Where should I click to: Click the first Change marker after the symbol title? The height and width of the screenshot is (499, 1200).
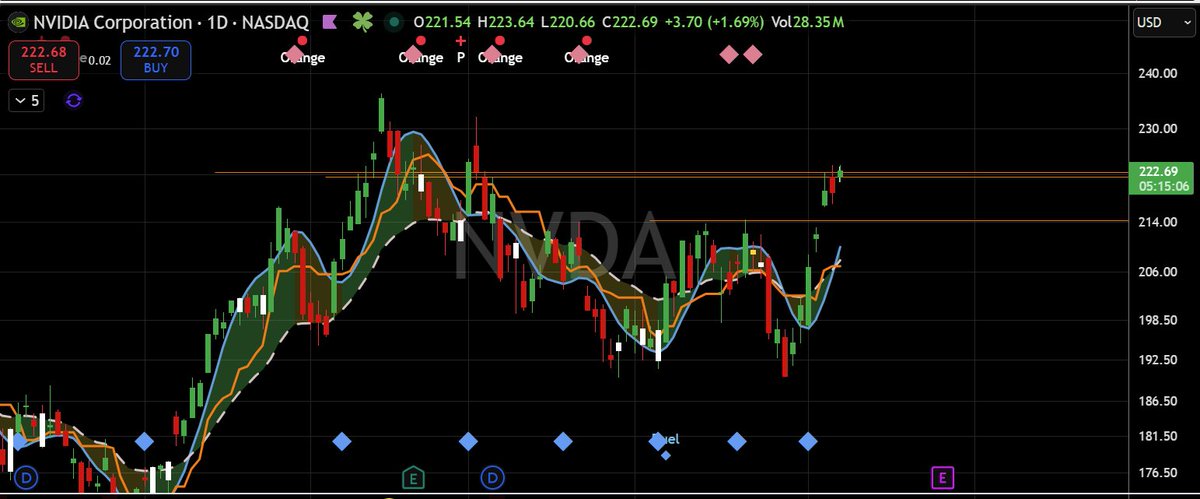coord(302,51)
